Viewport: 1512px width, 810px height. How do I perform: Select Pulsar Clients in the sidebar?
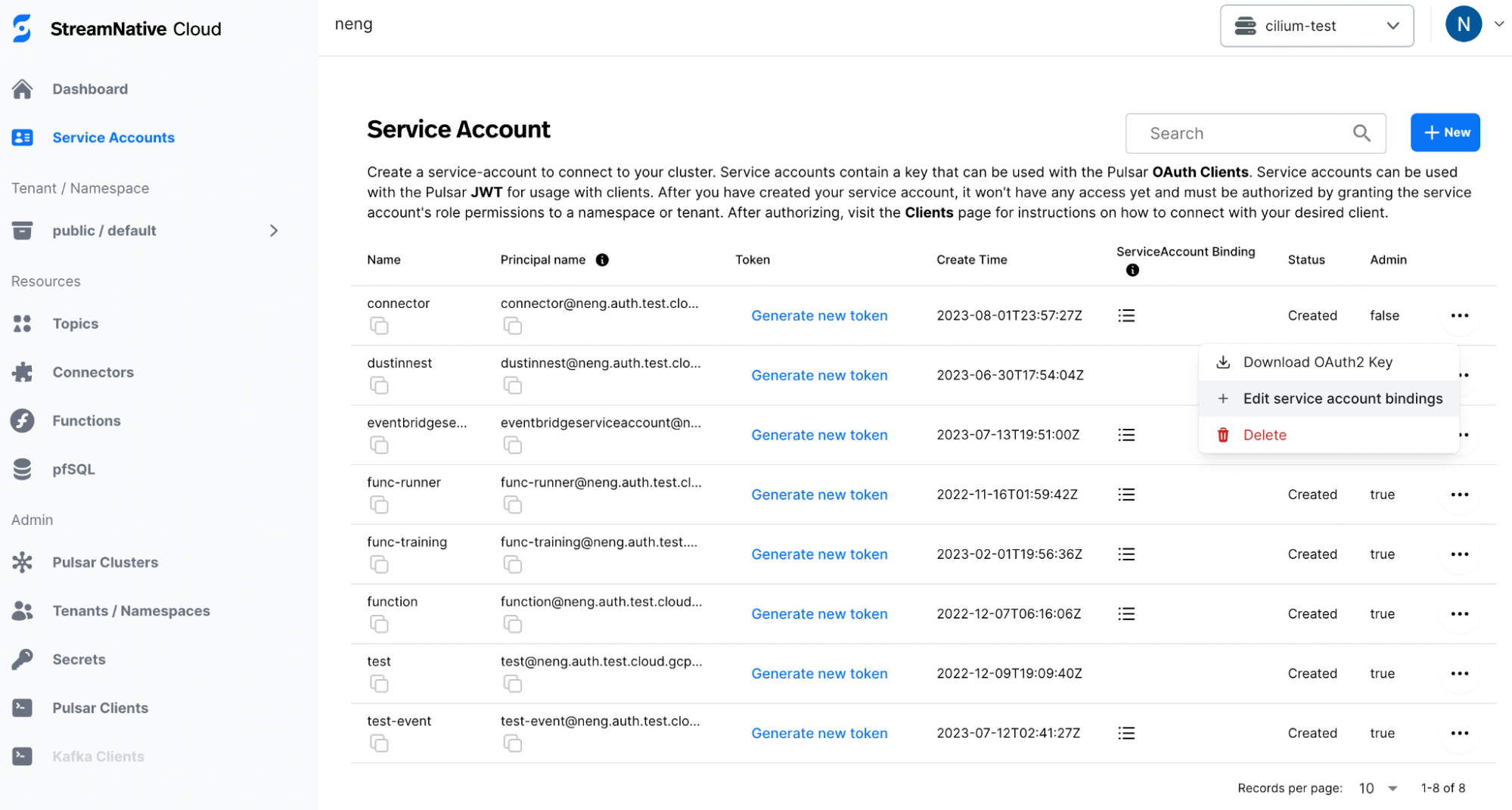click(x=100, y=707)
